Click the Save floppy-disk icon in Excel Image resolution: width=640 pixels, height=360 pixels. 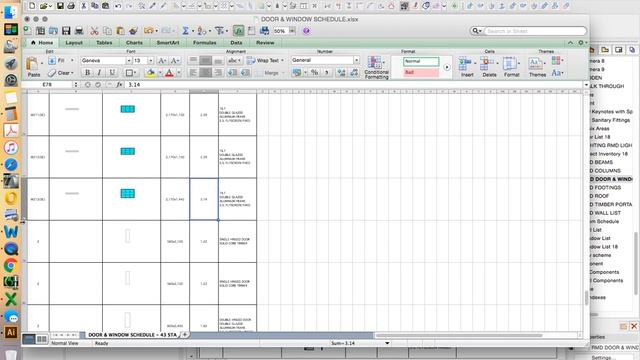(x=66, y=31)
